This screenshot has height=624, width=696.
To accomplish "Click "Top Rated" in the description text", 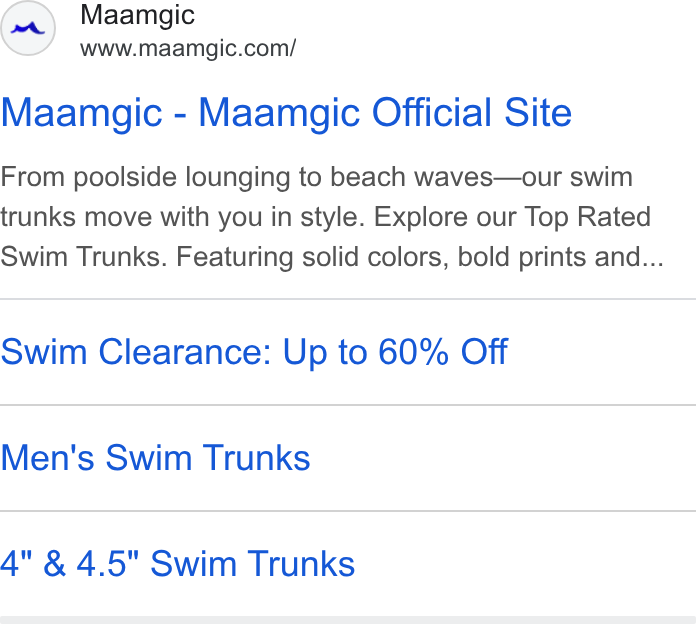I will 588,217.
